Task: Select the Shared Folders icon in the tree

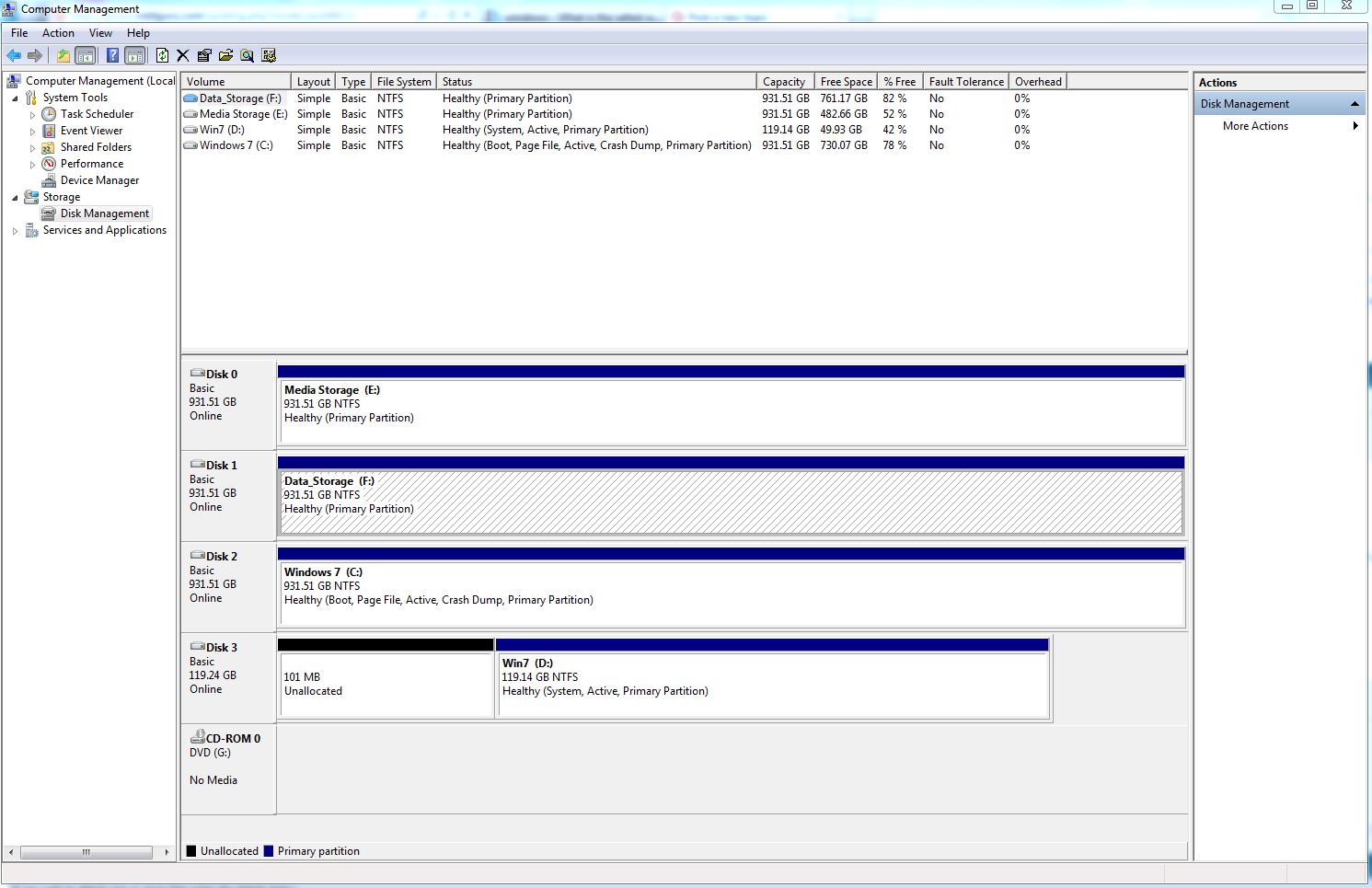Action: point(49,147)
